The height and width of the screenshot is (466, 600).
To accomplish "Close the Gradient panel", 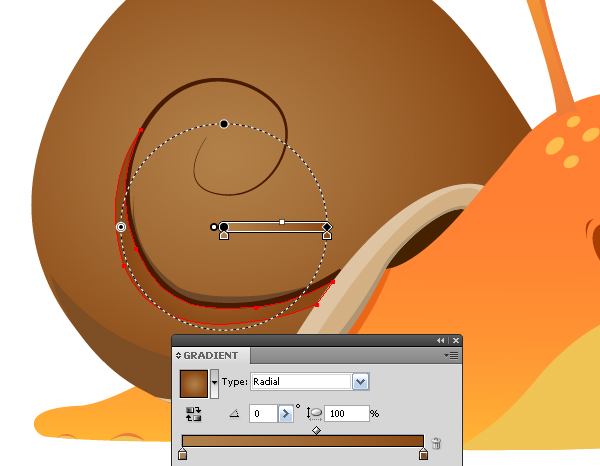I will (456, 341).
